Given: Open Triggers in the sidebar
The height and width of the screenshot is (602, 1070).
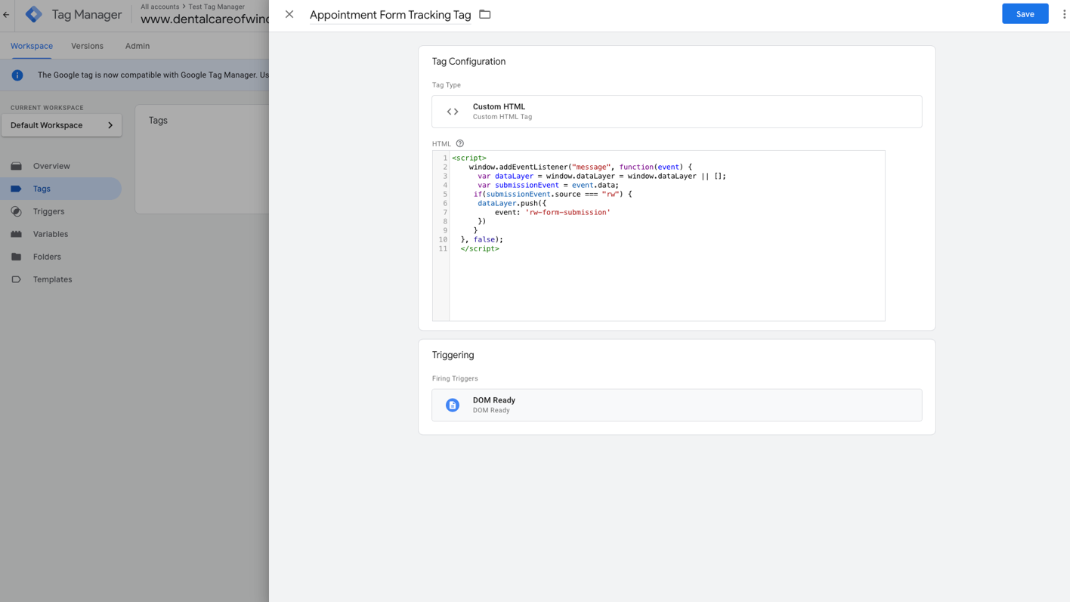Looking at the screenshot, I should click(x=48, y=211).
